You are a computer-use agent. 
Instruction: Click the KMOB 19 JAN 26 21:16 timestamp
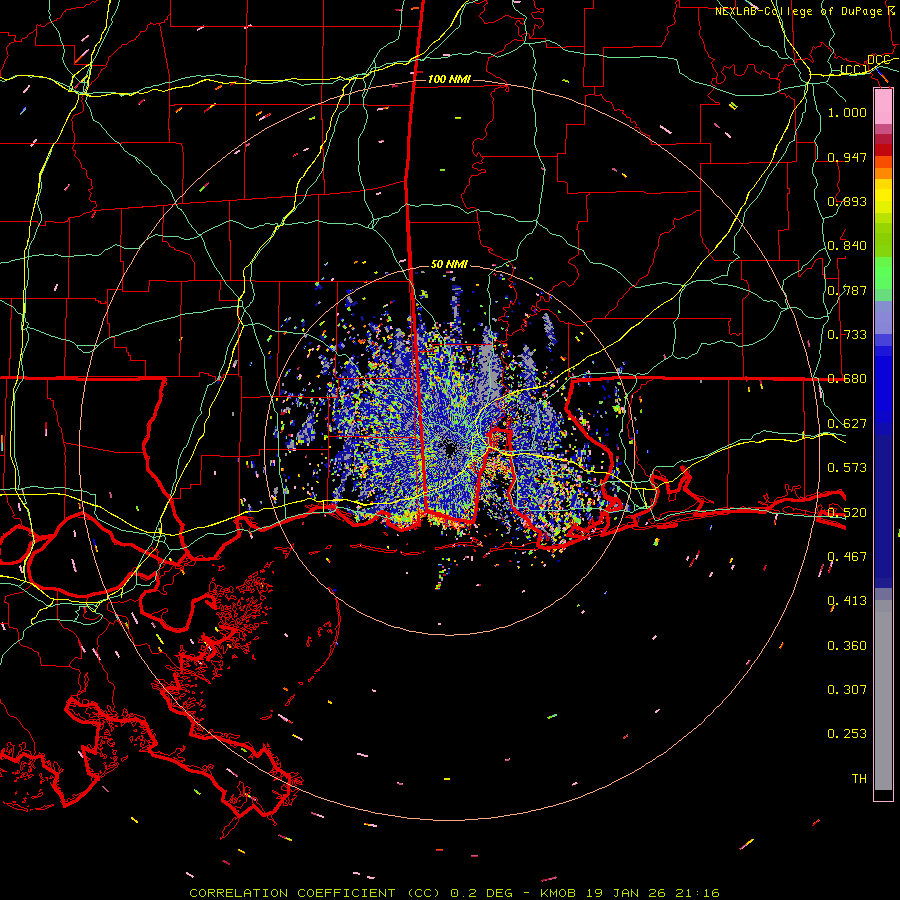coord(630,893)
